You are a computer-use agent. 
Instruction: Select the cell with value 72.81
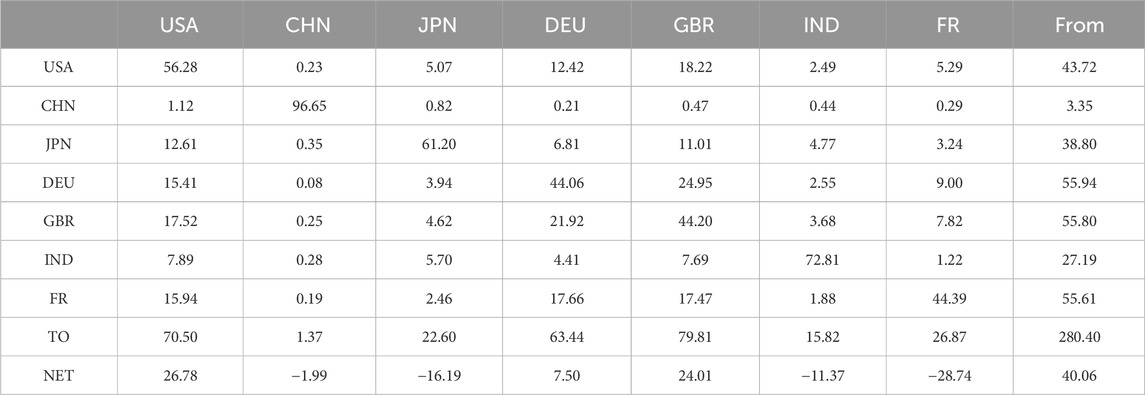click(x=822, y=261)
